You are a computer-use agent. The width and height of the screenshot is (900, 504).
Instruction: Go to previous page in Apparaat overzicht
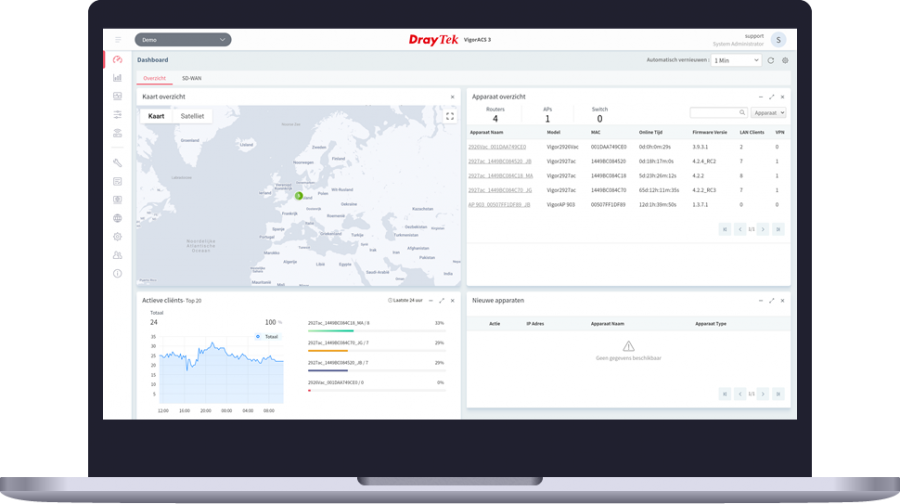click(x=740, y=229)
